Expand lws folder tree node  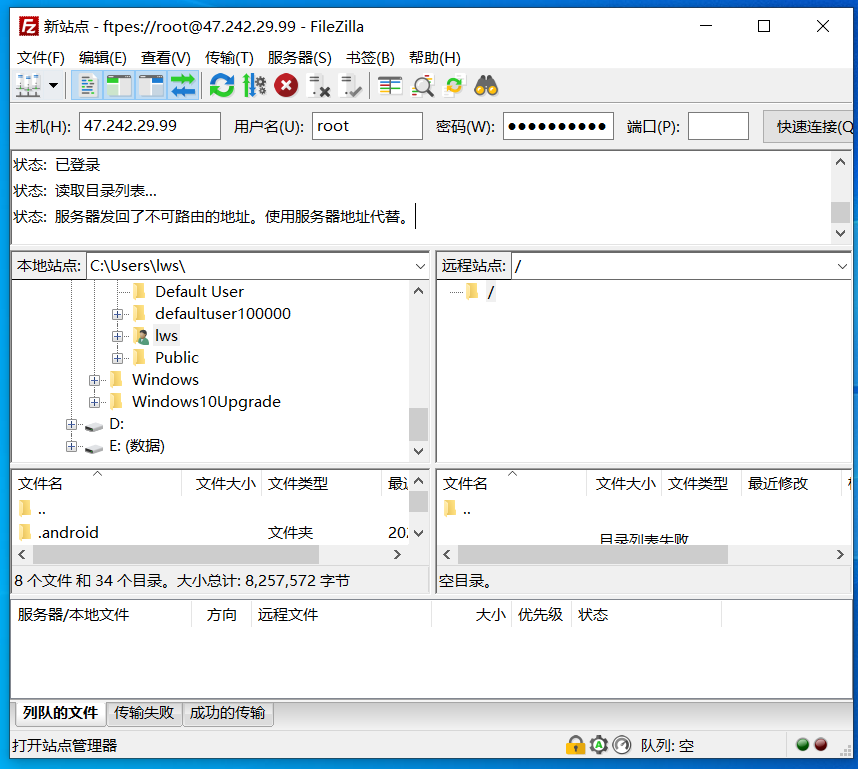coord(117,336)
